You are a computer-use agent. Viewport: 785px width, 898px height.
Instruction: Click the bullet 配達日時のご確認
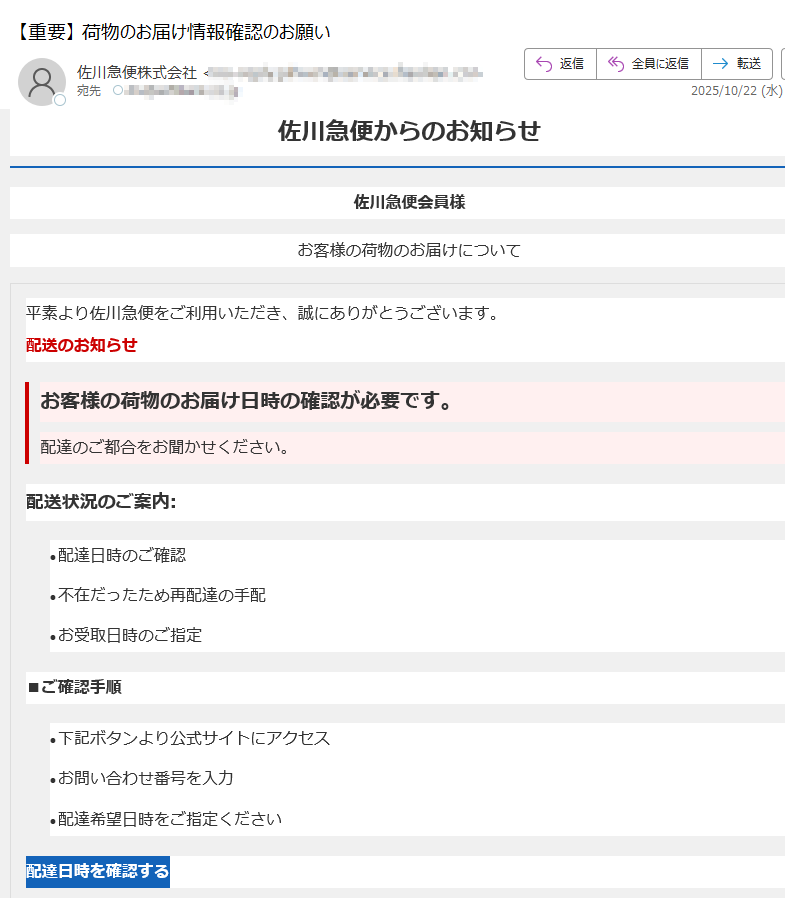pyautogui.click(x=118, y=555)
